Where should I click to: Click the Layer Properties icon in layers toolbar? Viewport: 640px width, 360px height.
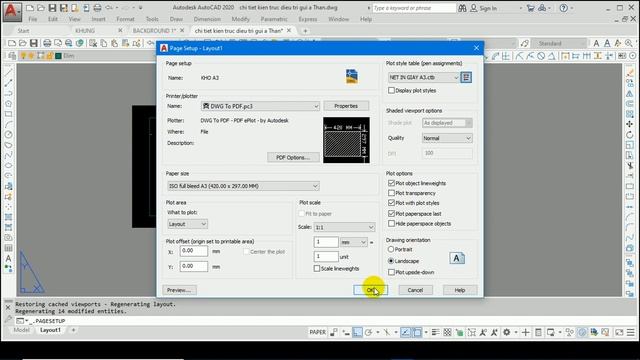pos(12,56)
